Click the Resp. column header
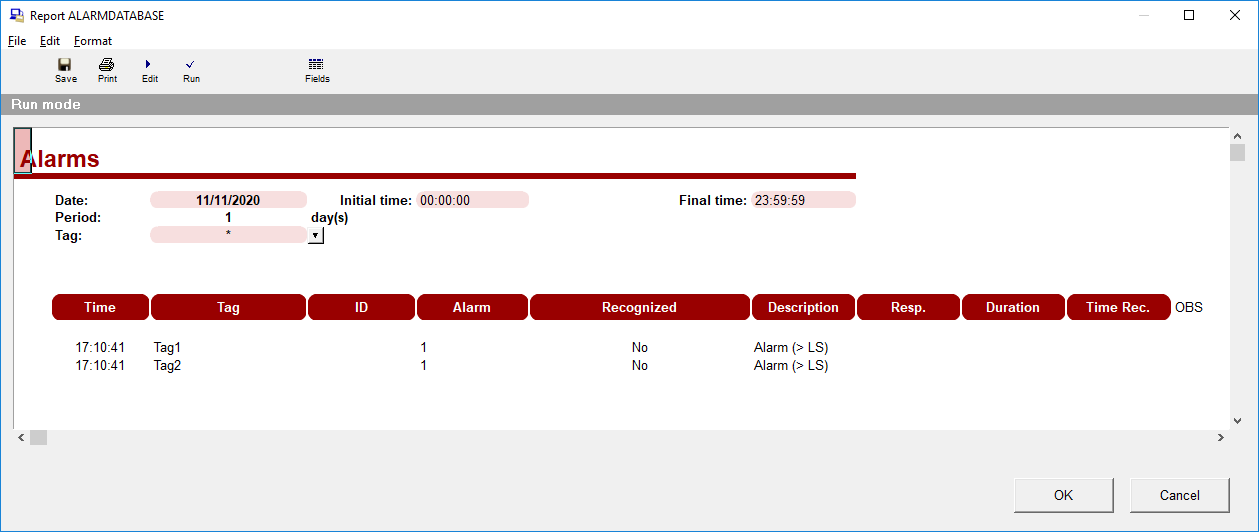This screenshot has width=1259, height=532. [x=908, y=307]
